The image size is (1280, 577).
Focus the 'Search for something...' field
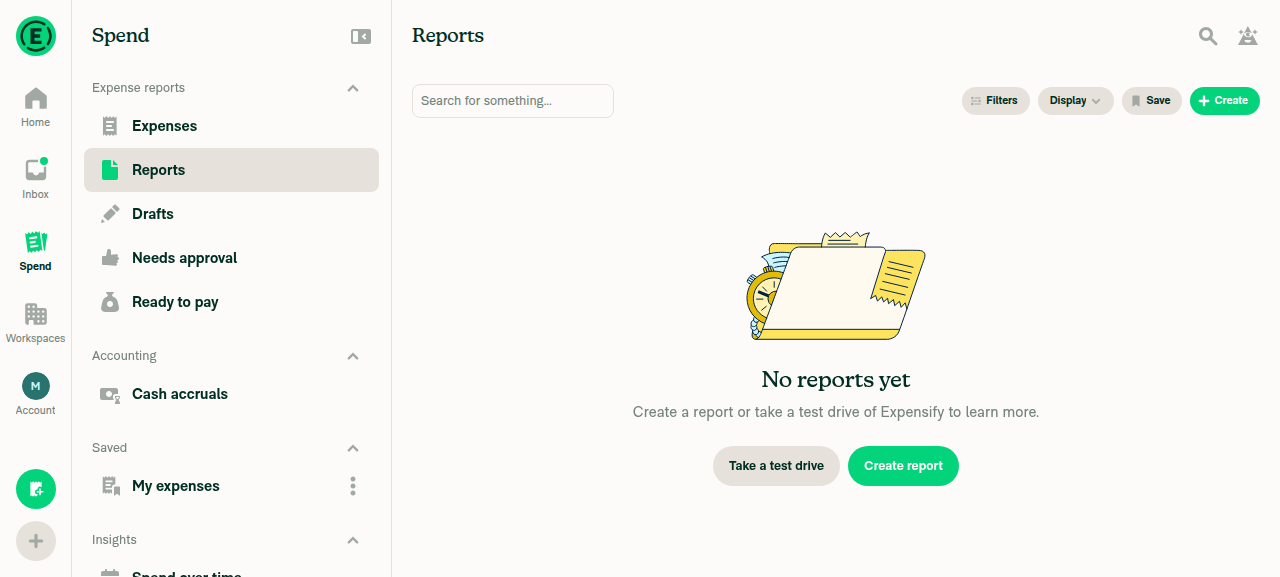click(x=513, y=101)
